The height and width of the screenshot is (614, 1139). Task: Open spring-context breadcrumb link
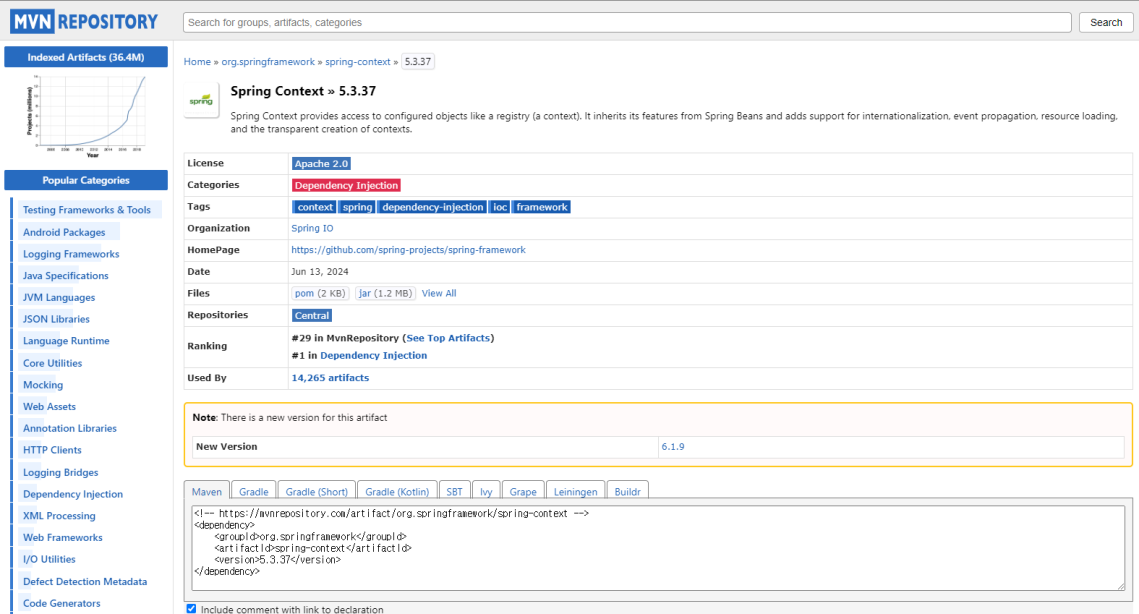[357, 62]
